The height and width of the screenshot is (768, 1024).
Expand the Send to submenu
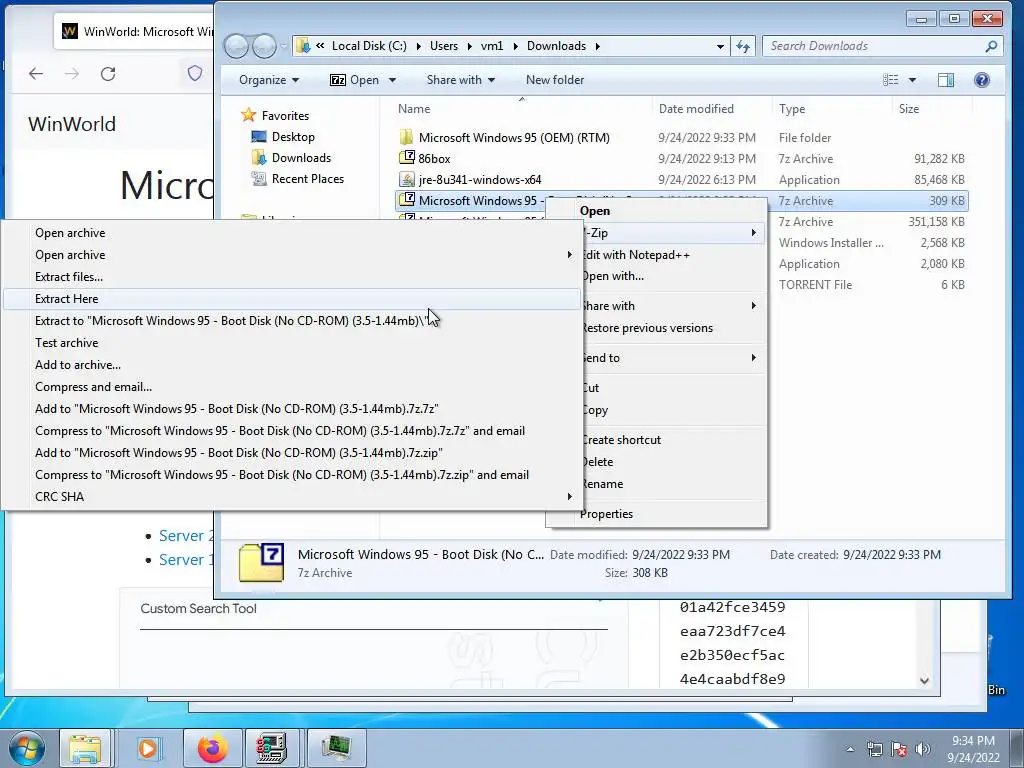click(x=673, y=358)
